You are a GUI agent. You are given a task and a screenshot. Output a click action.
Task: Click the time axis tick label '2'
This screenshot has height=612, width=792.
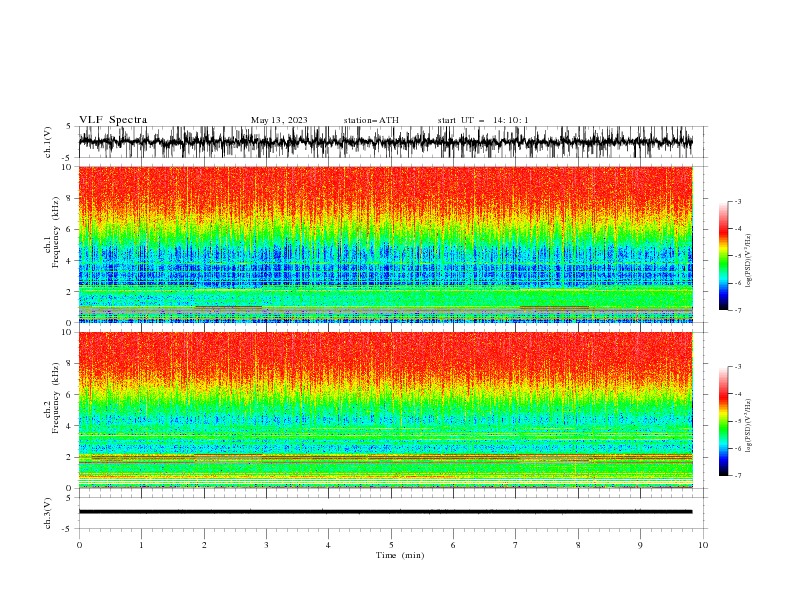204,545
